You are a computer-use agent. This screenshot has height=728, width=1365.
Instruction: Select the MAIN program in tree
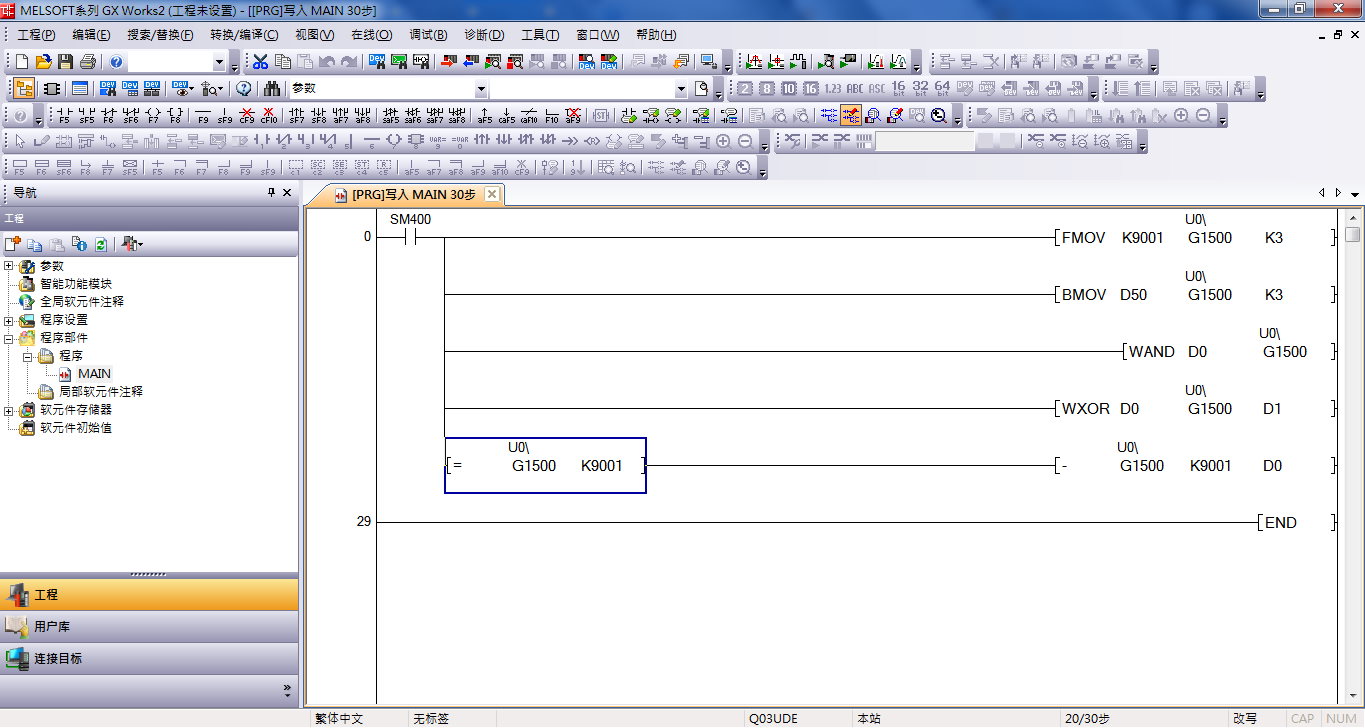[94, 373]
